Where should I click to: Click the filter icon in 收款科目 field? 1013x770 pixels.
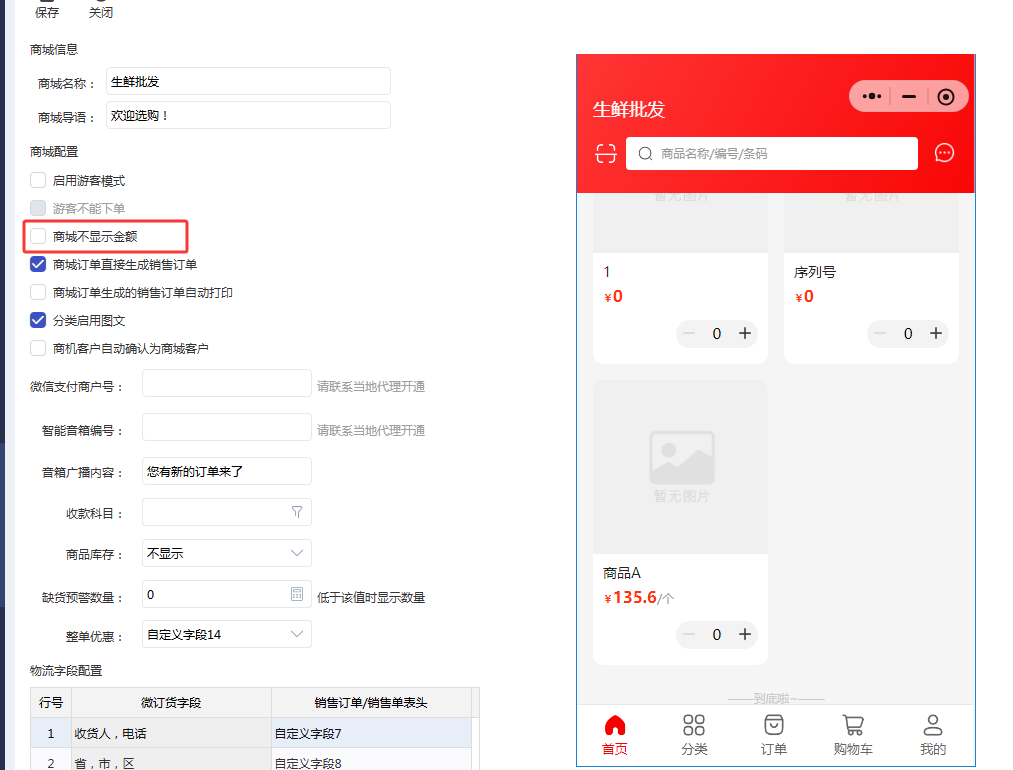pyautogui.click(x=297, y=512)
